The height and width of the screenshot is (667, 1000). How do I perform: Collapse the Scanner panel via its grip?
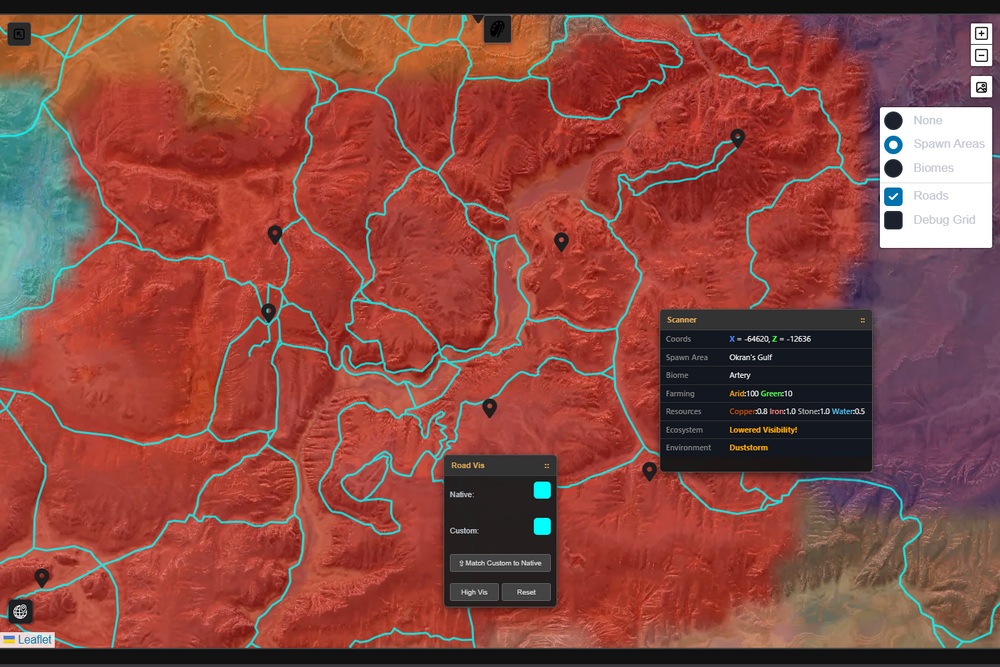pyautogui.click(x=862, y=320)
